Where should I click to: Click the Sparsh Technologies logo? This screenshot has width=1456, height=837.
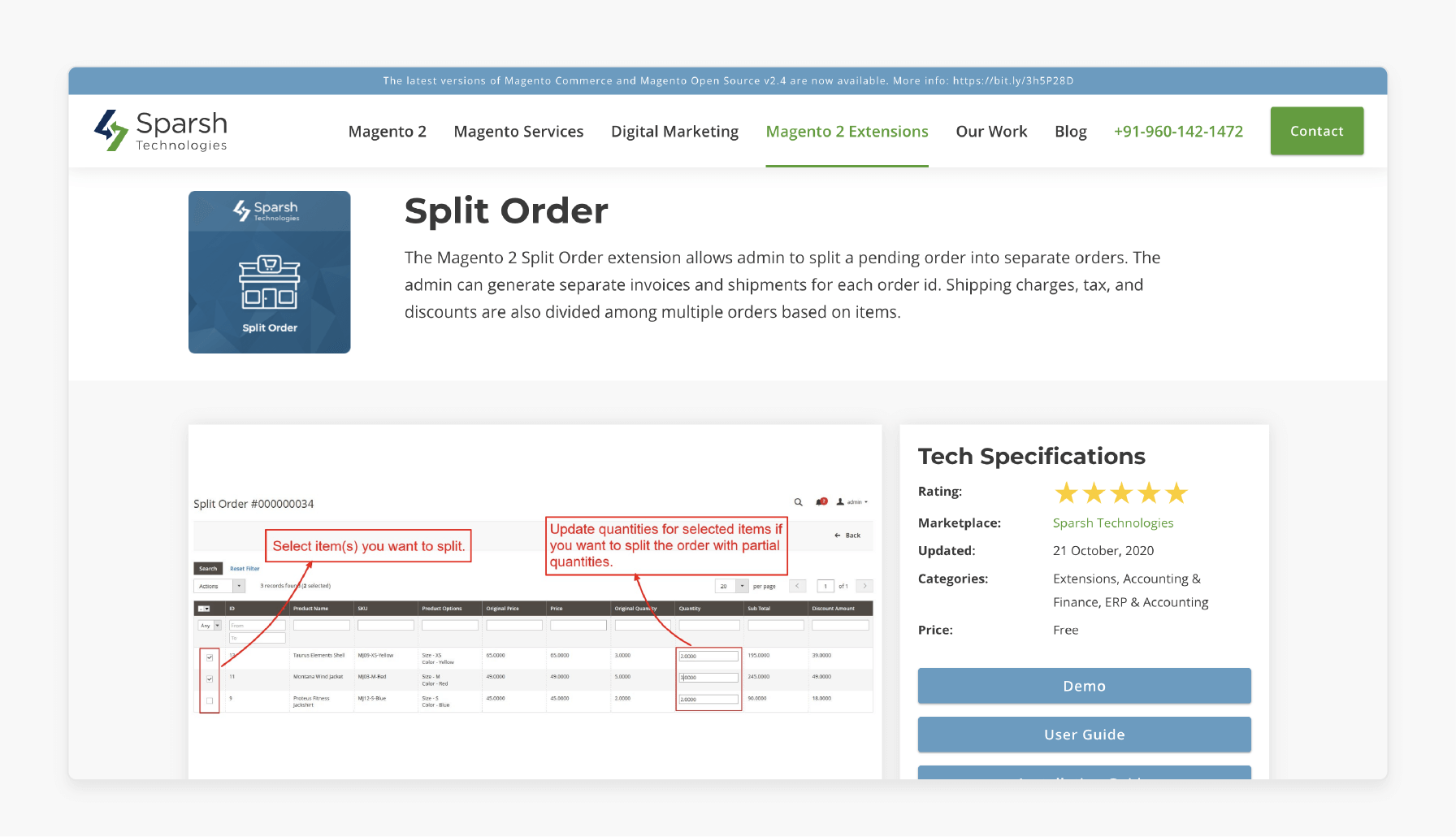point(161,131)
